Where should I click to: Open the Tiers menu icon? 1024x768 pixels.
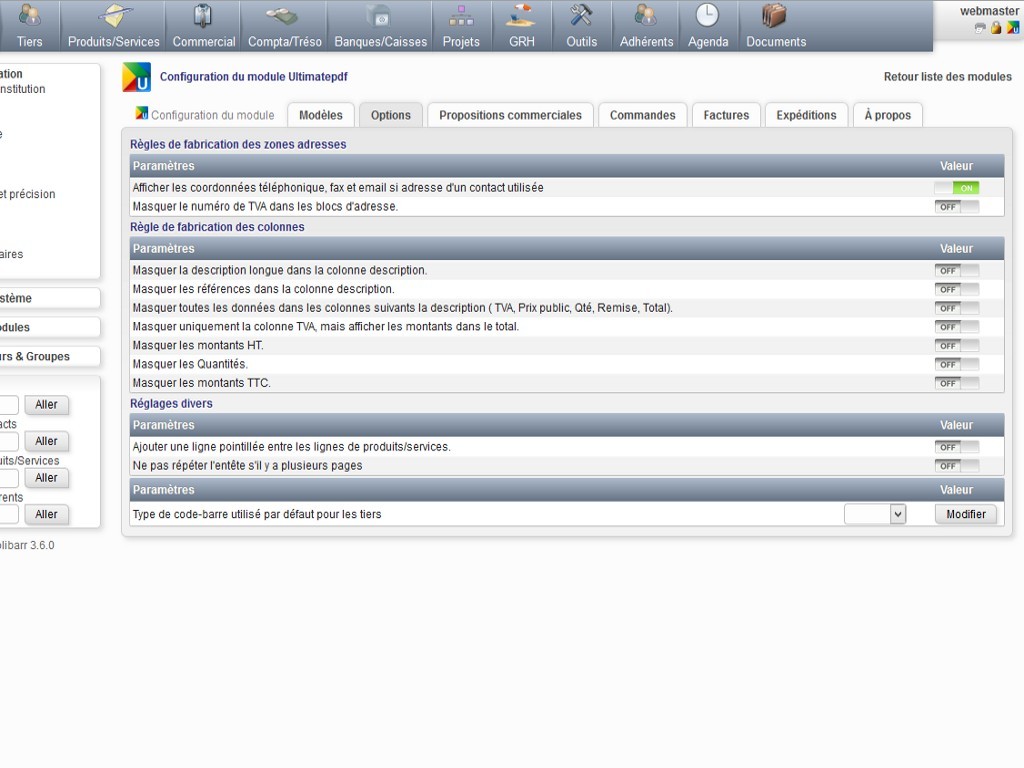point(29,16)
